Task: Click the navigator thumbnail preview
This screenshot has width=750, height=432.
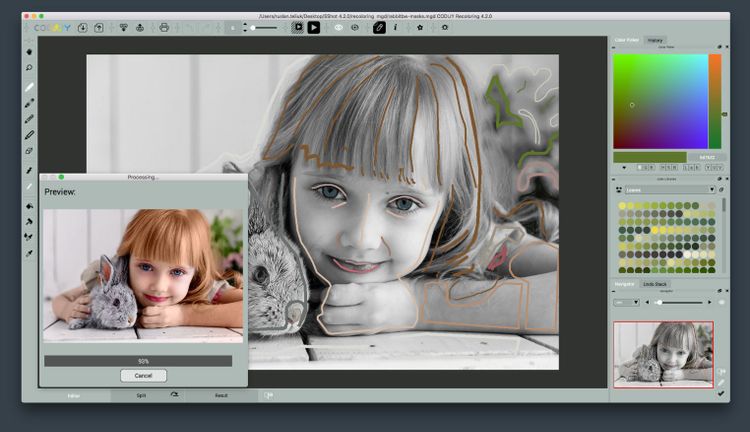Action: pyautogui.click(x=663, y=354)
